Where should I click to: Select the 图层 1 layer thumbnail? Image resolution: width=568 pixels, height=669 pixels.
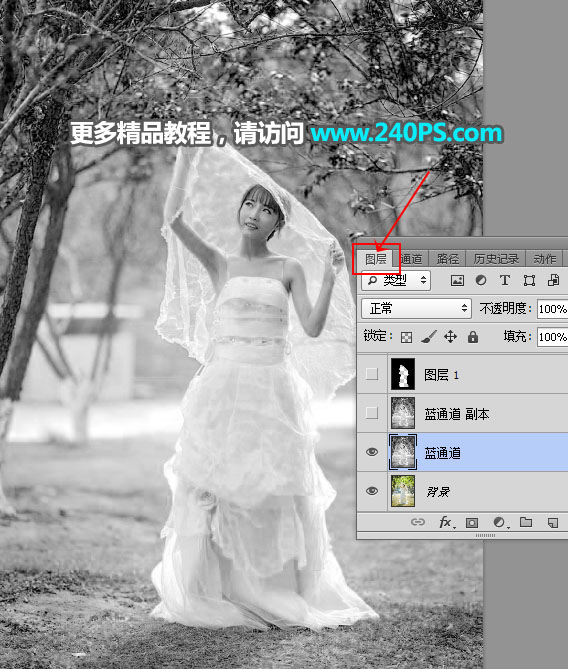coord(402,374)
